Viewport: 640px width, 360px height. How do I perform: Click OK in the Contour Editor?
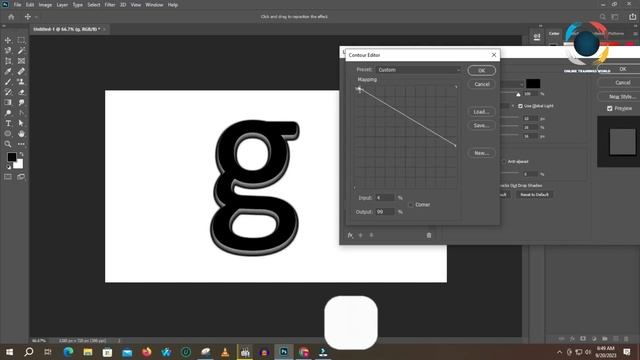482,71
